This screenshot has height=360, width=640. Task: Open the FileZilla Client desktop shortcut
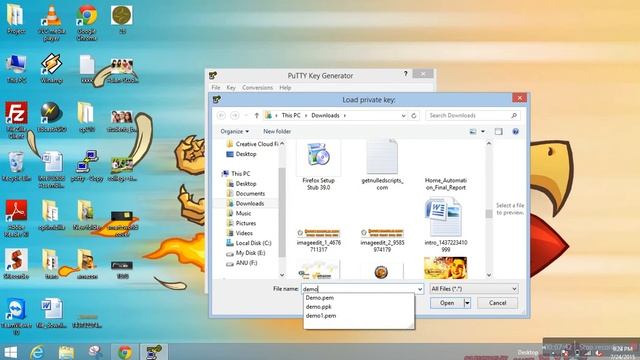coord(16,120)
